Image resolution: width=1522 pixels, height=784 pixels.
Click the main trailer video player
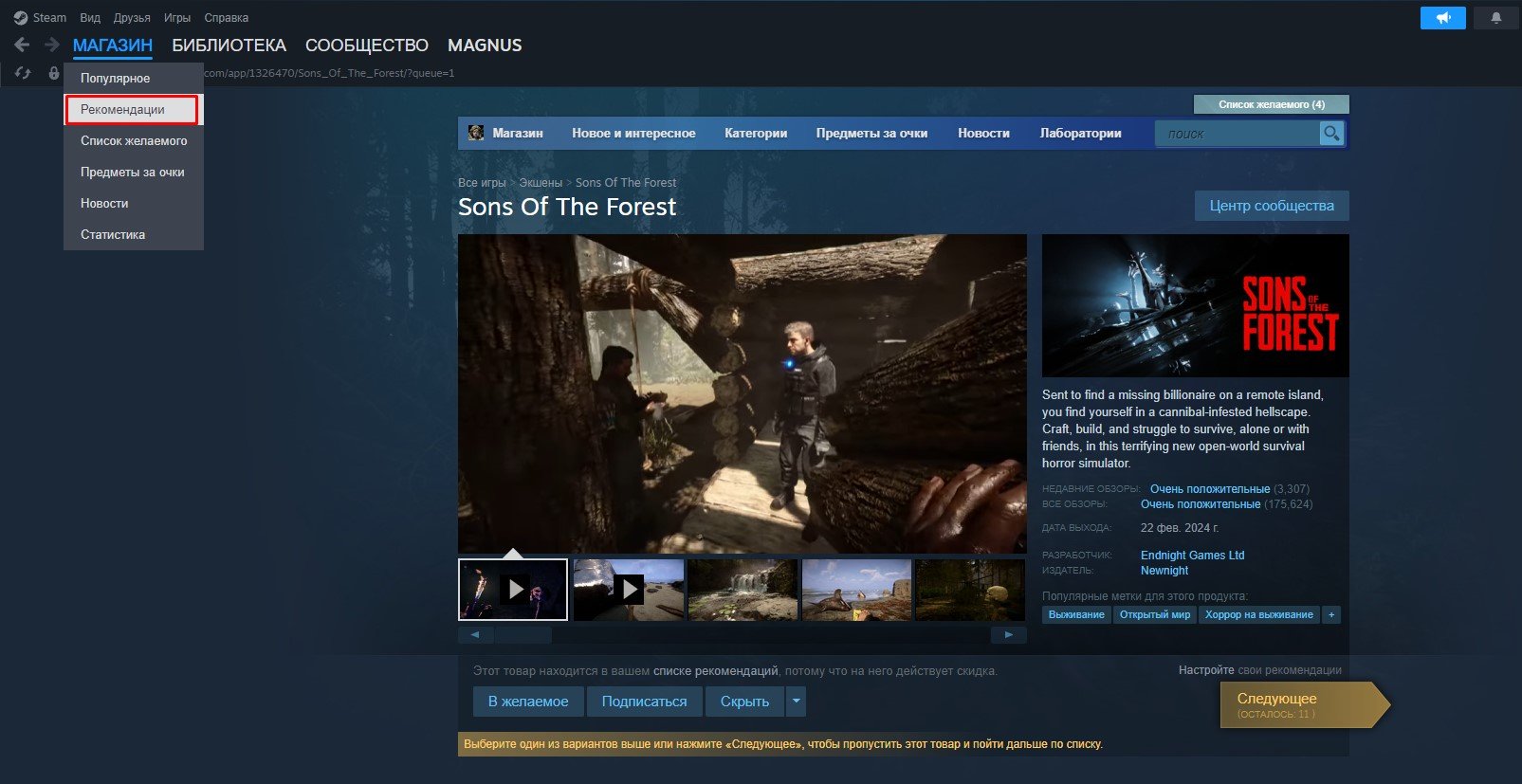[x=742, y=393]
